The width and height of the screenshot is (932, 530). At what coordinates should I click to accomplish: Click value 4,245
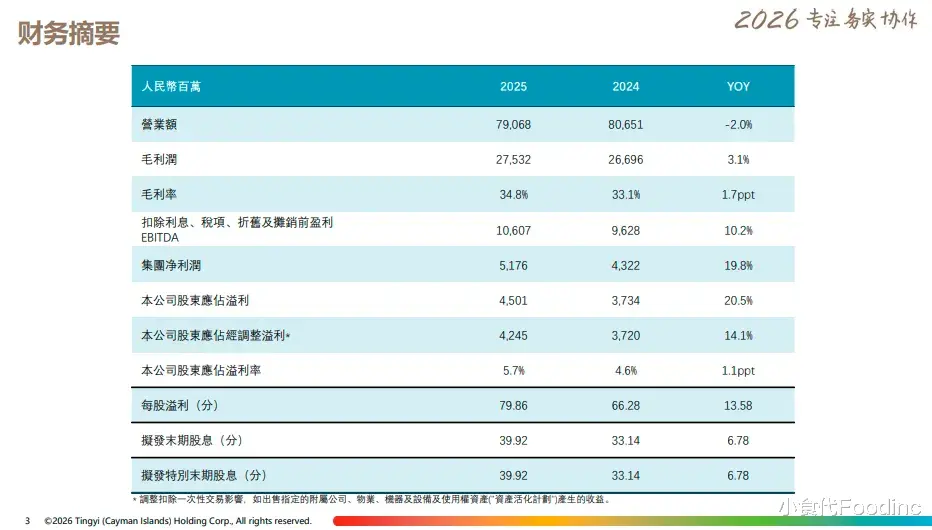click(x=514, y=336)
